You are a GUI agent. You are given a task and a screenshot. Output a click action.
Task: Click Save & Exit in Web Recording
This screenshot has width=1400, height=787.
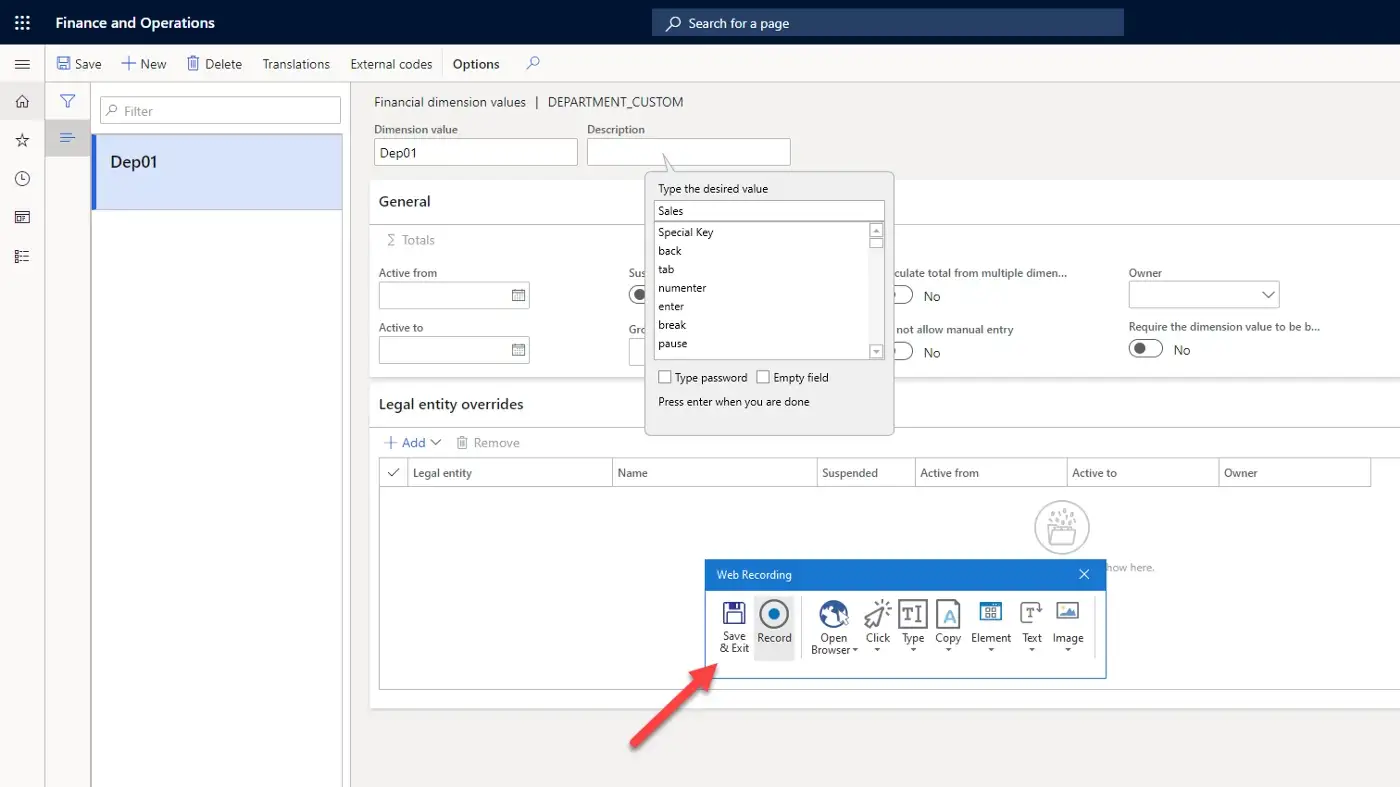coord(734,628)
